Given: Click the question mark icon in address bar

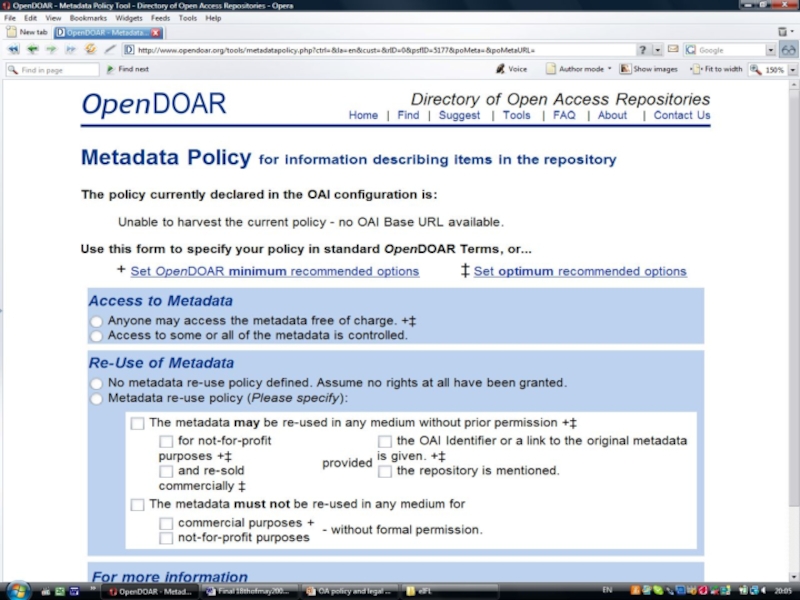Looking at the screenshot, I should (x=643, y=50).
